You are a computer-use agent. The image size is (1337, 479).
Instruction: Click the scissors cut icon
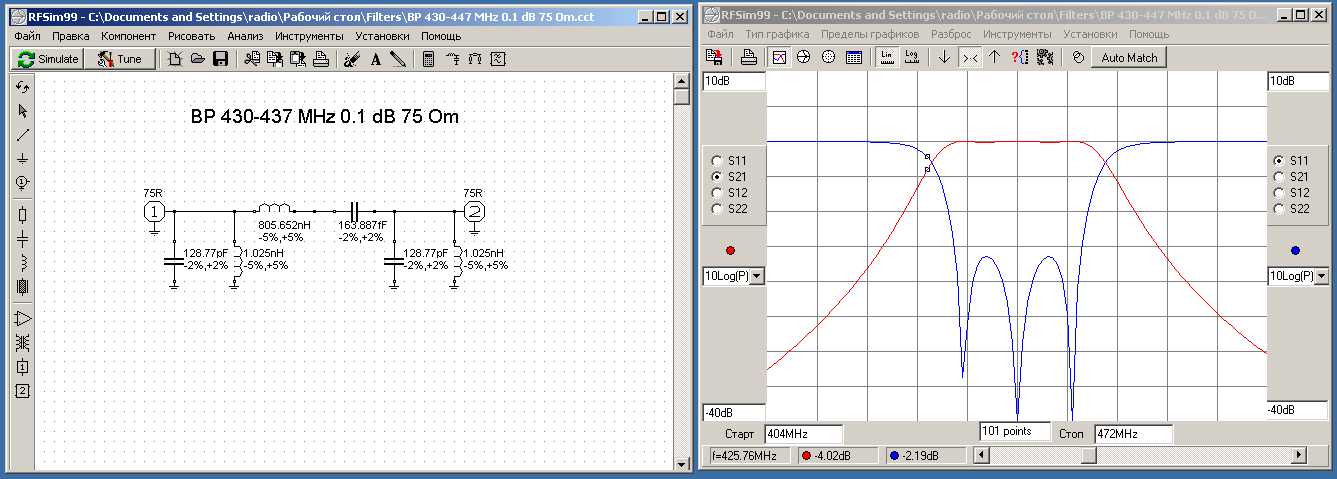tap(251, 59)
